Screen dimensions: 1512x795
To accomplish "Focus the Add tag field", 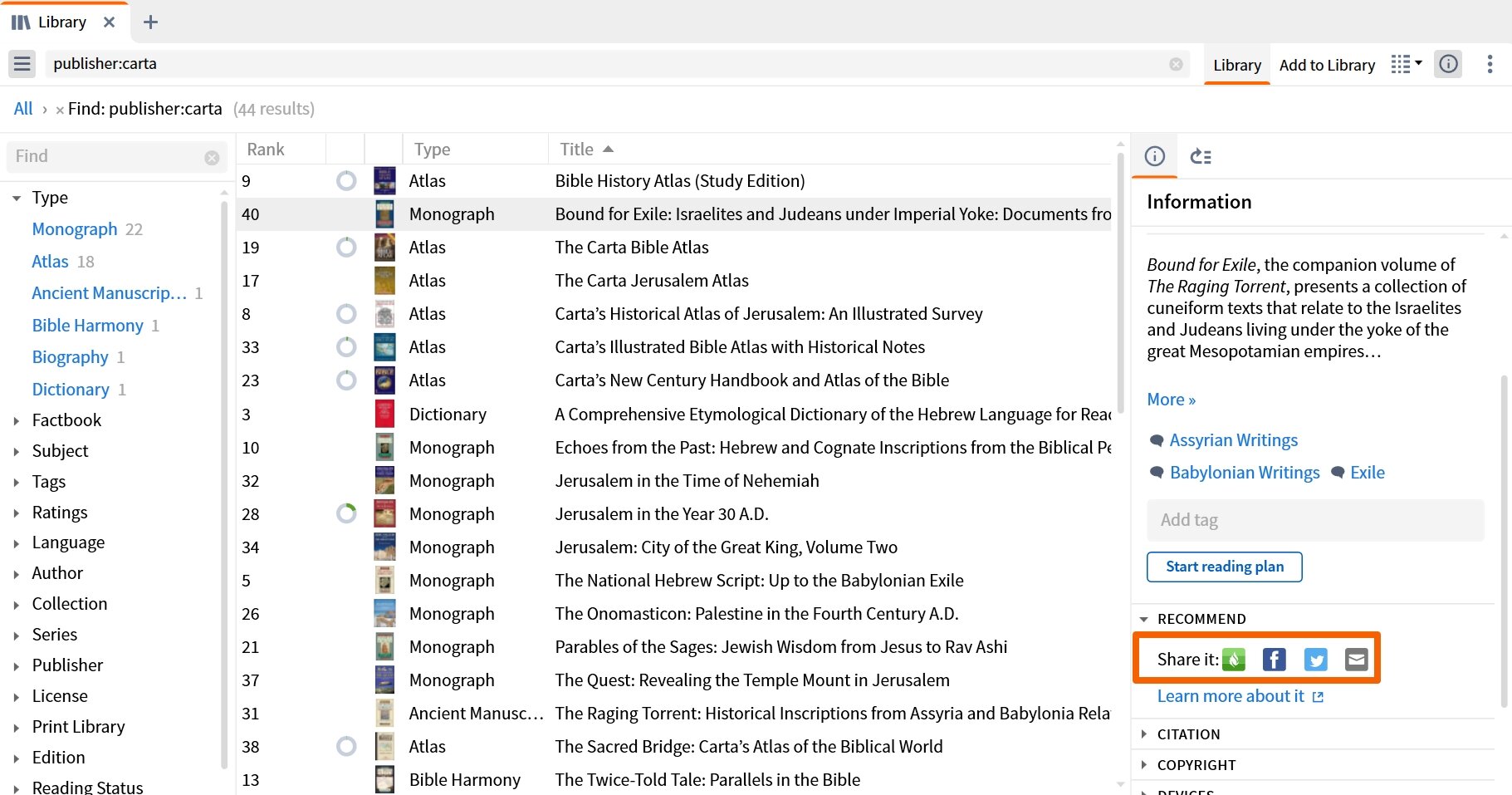I will [1315, 520].
